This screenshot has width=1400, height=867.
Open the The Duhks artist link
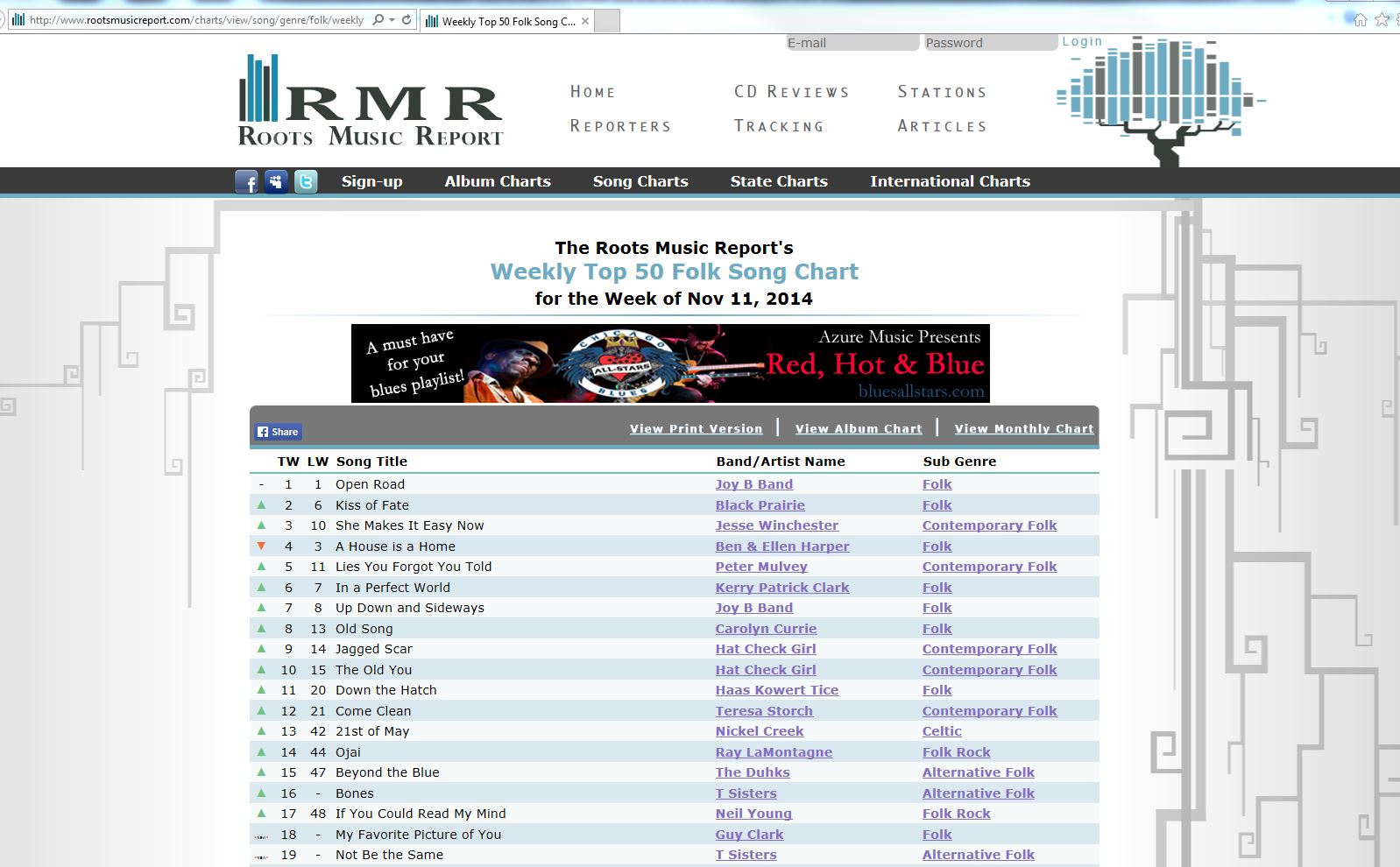[x=753, y=772]
